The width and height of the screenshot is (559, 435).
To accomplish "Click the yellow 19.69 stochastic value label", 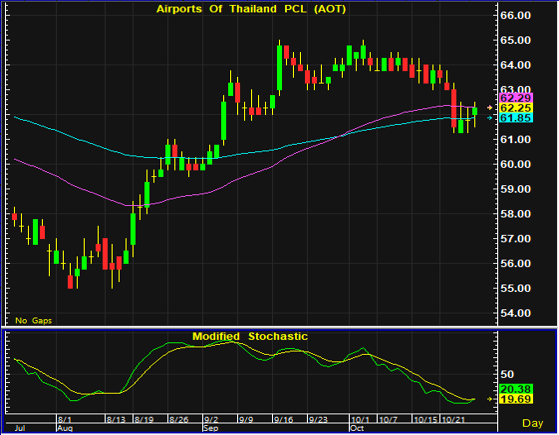I will click(516, 399).
